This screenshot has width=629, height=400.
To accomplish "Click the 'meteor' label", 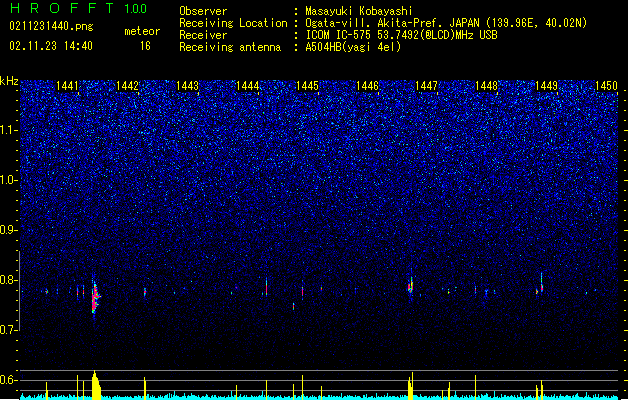I will pos(142,31).
